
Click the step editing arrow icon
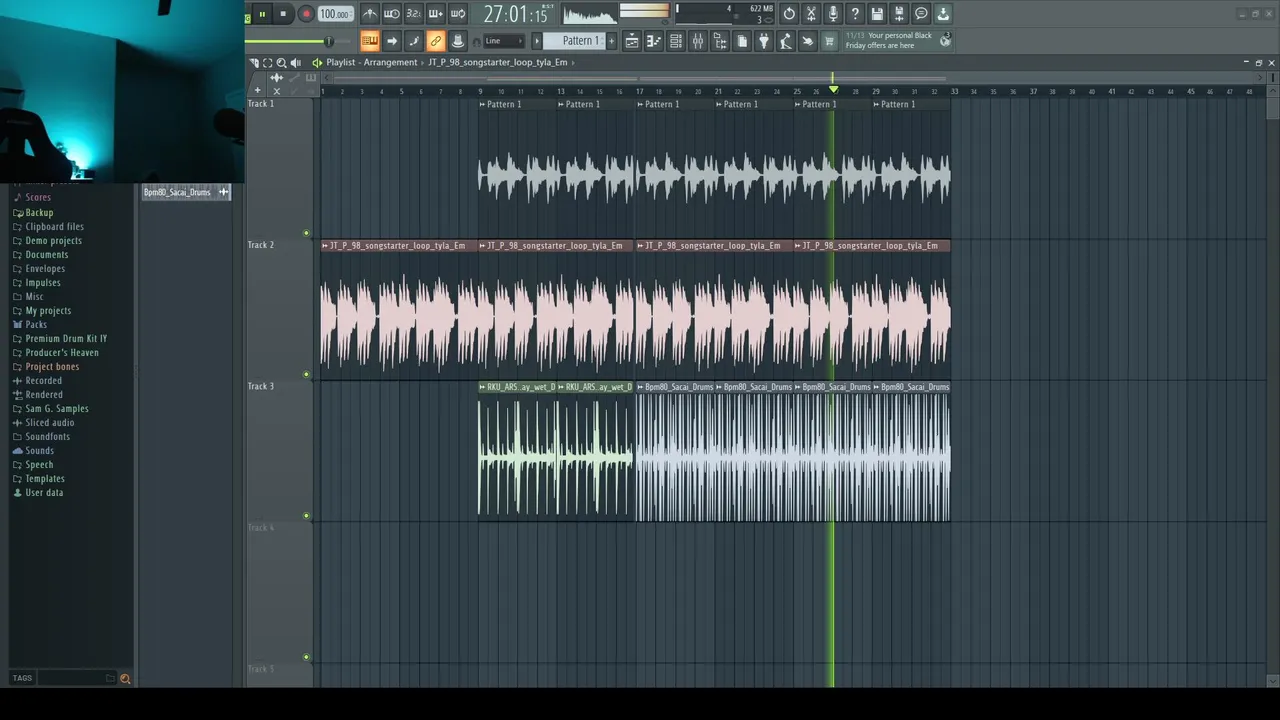pyautogui.click(x=392, y=41)
